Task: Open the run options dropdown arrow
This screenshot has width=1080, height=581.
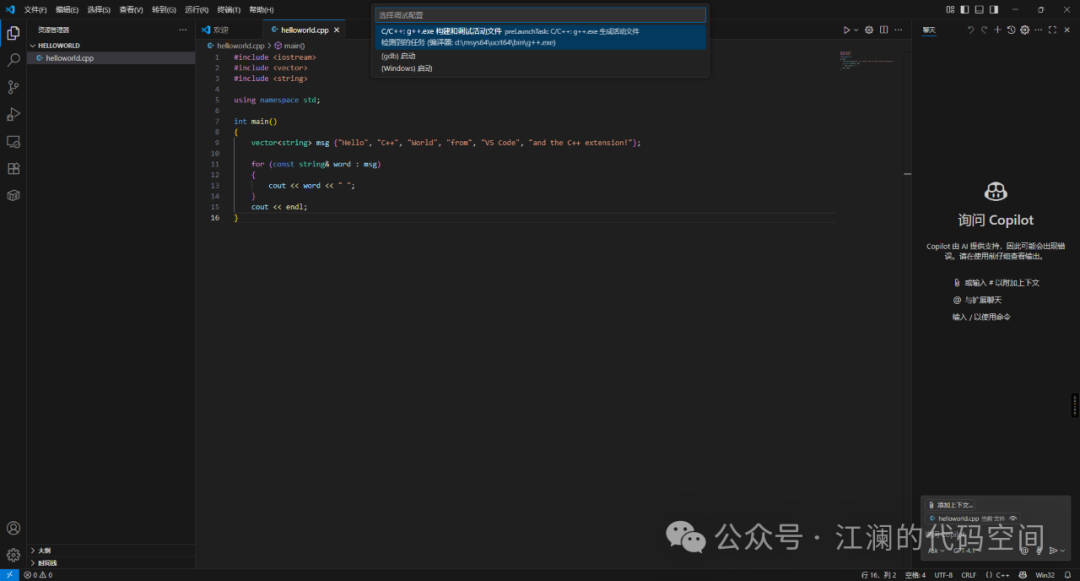Action: (x=856, y=30)
